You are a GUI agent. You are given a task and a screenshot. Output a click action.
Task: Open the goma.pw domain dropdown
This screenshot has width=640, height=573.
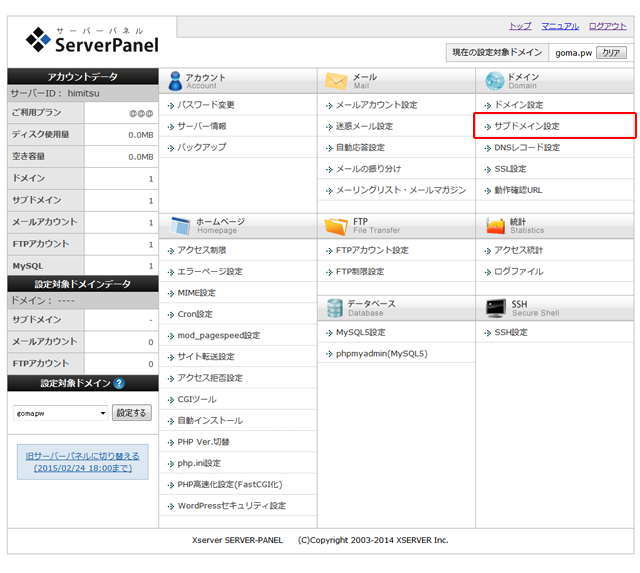pyautogui.click(x=61, y=413)
